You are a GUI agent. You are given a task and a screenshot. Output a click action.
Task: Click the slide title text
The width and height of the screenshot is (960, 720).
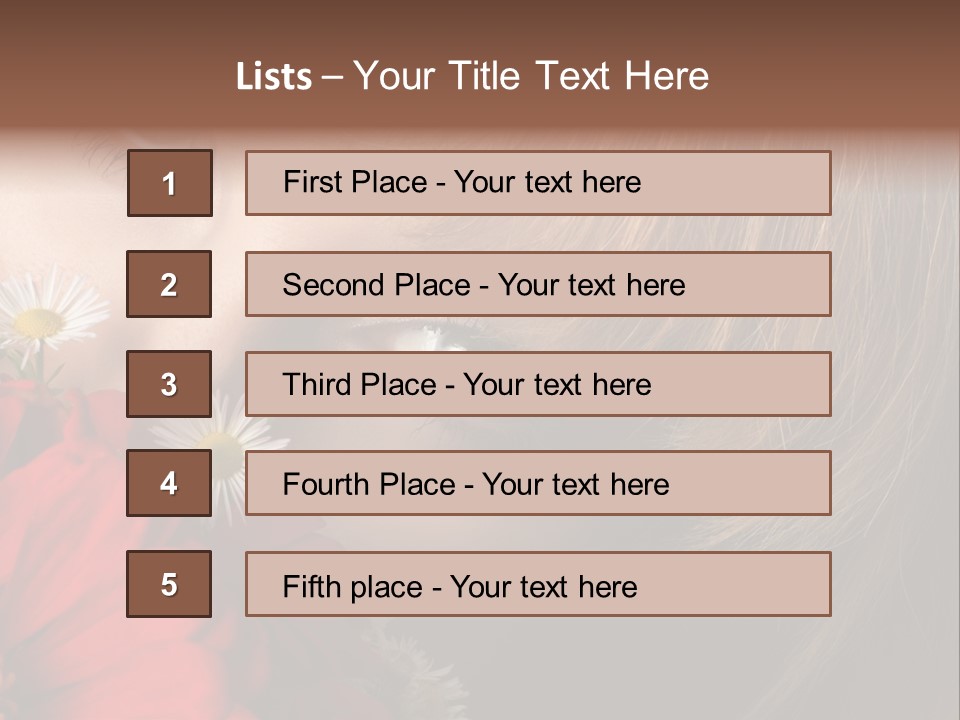click(x=472, y=76)
